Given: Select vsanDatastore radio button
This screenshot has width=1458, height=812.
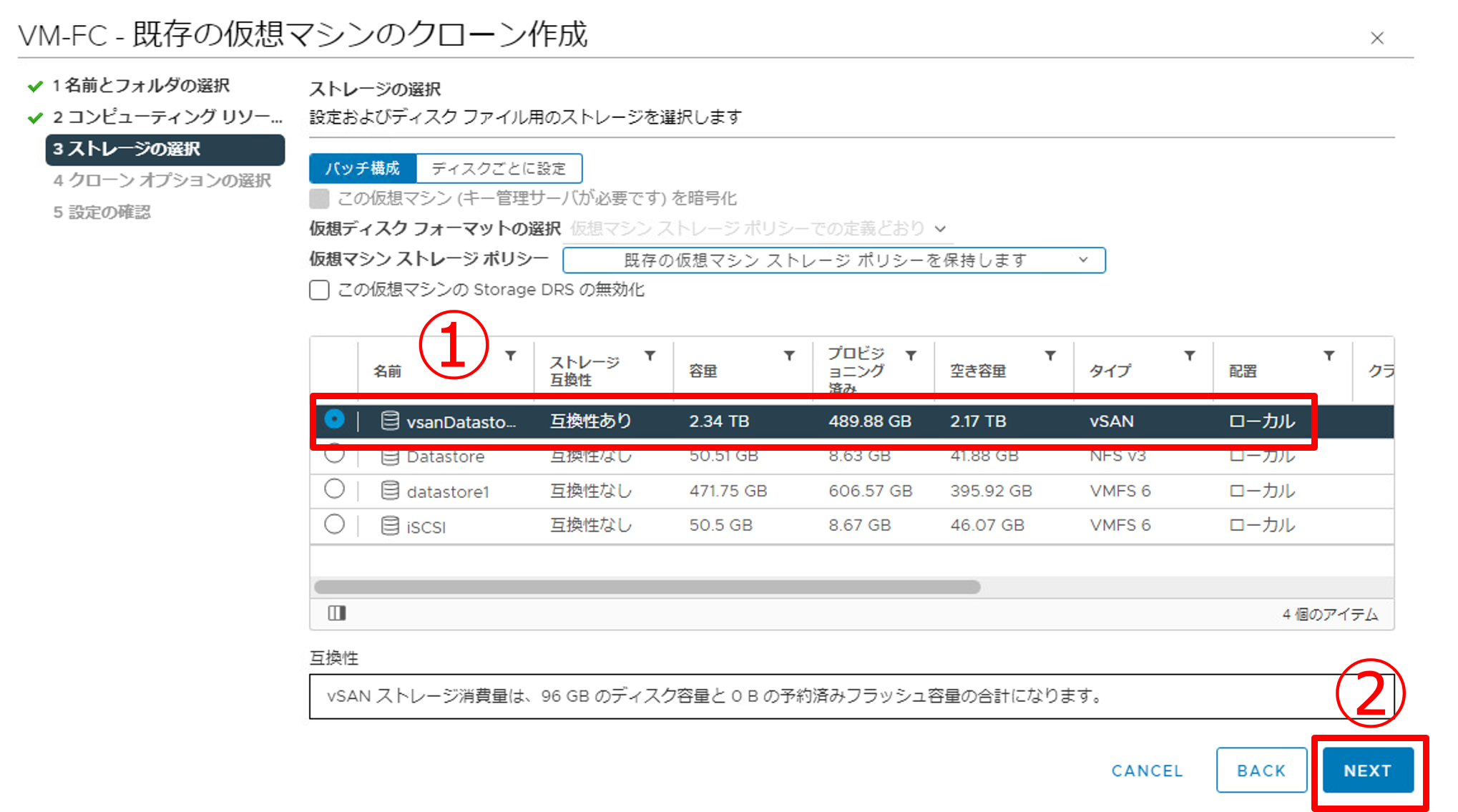Looking at the screenshot, I should pos(334,419).
